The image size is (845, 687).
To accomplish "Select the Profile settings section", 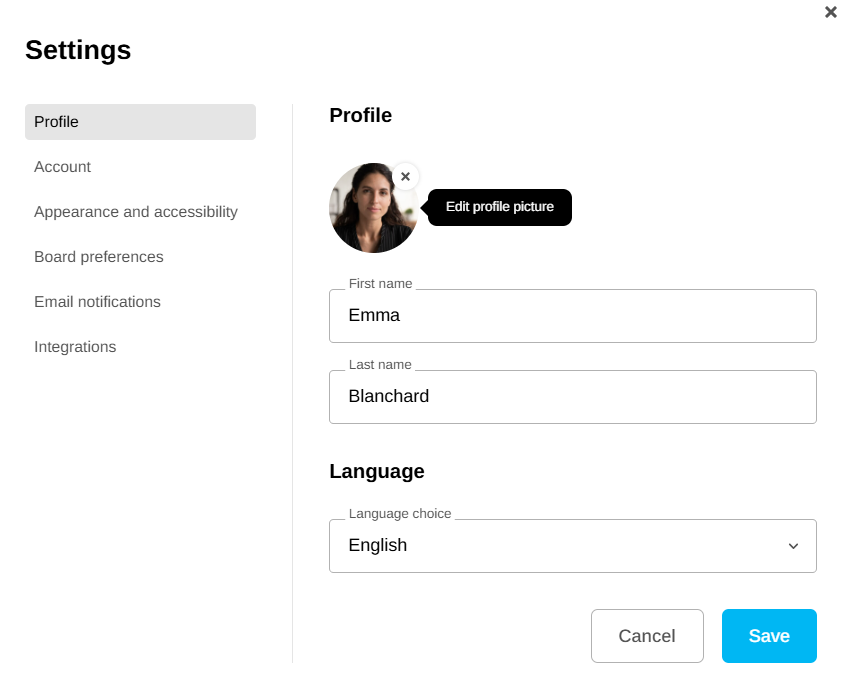I will tap(140, 122).
